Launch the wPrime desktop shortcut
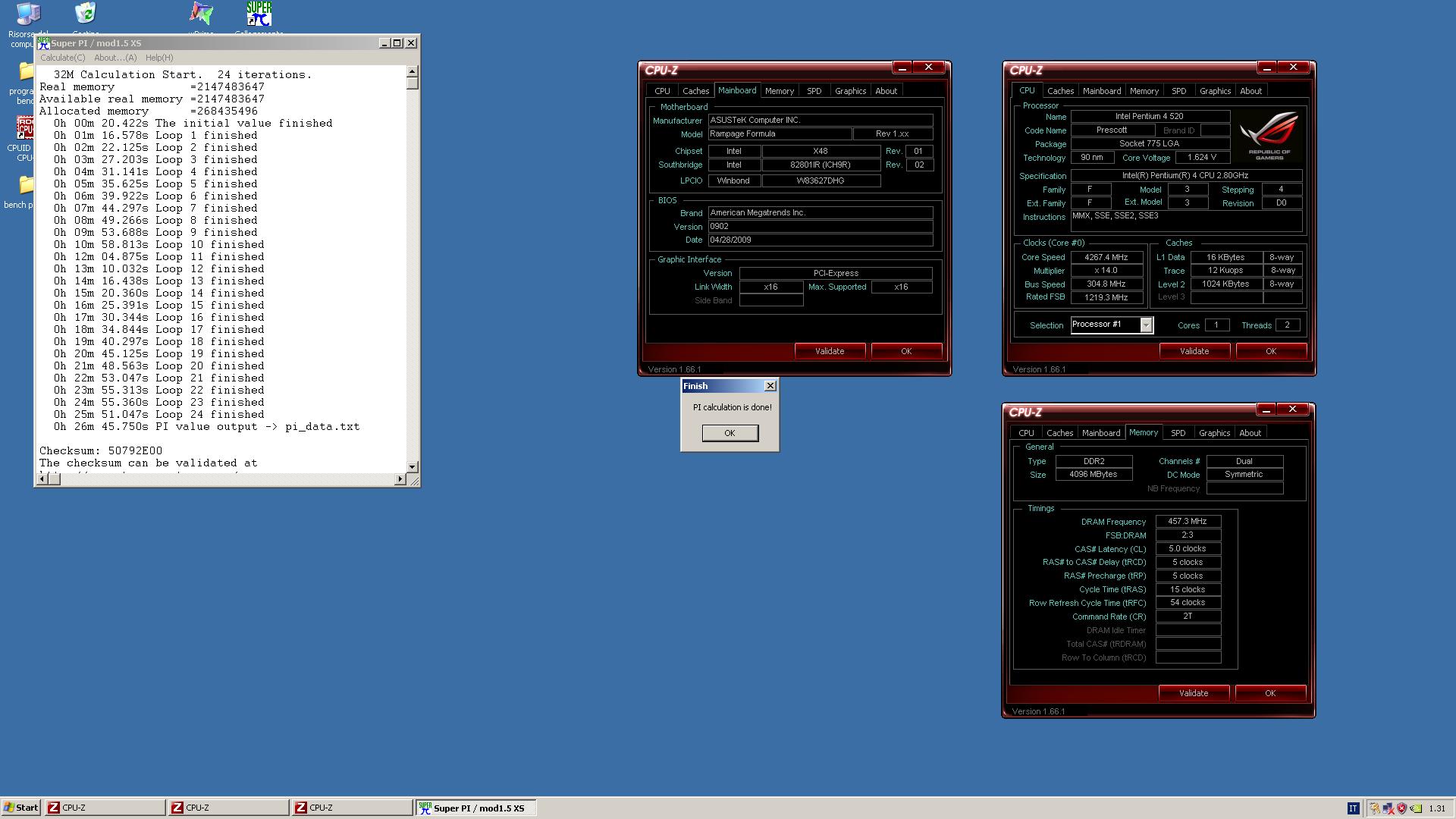This screenshot has width=1456, height=819. 202,14
